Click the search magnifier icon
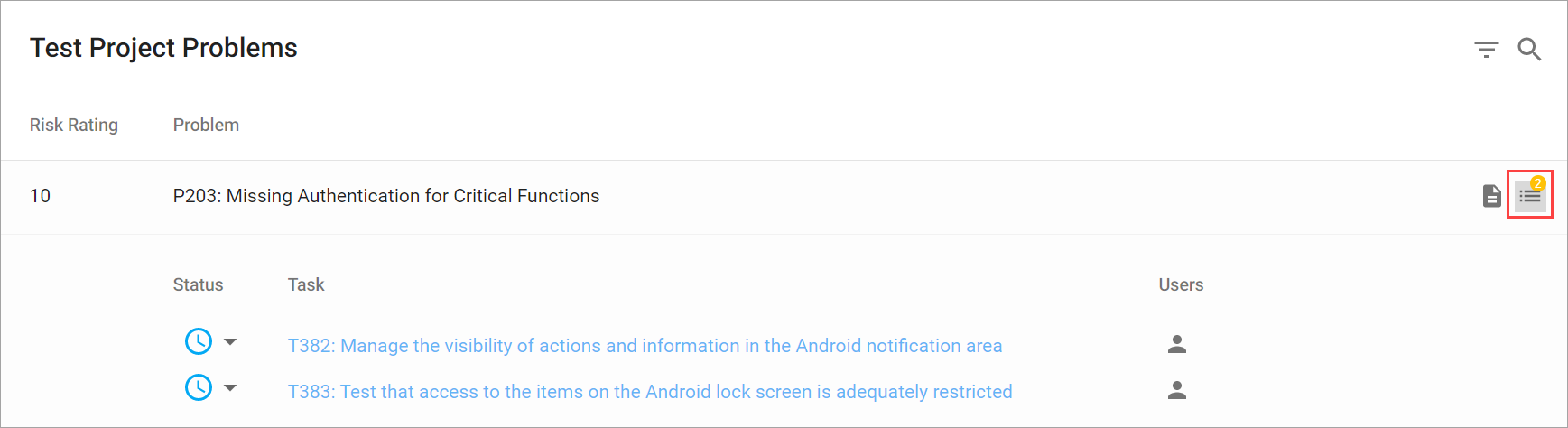Screen dimensions: 1568x428 pos(1529,49)
